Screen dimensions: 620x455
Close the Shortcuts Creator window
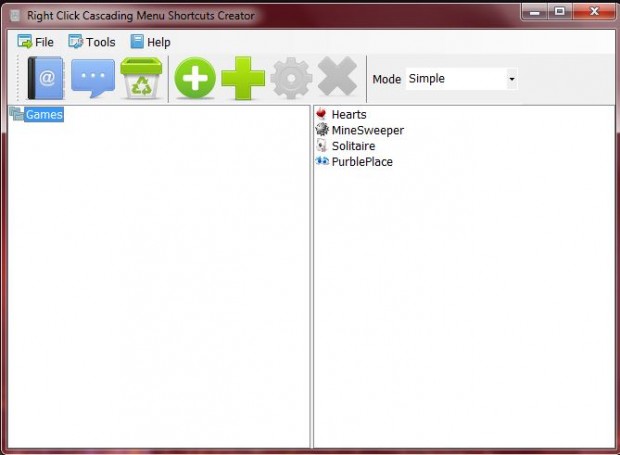coord(594,12)
